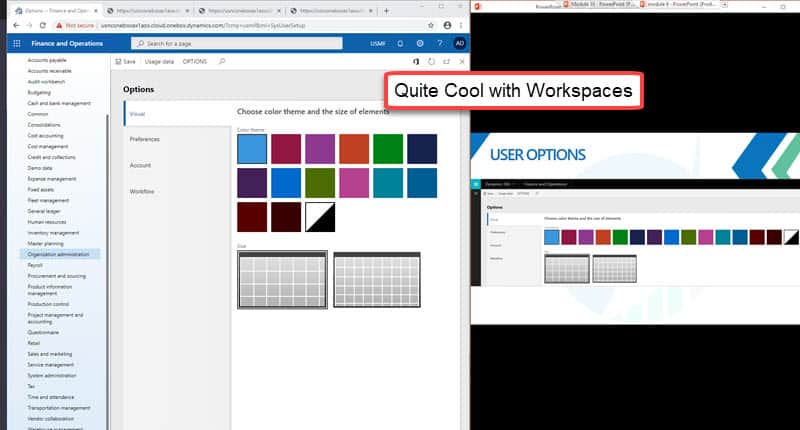
Task: Click the Not secure warning icon
Action: pos(59,25)
